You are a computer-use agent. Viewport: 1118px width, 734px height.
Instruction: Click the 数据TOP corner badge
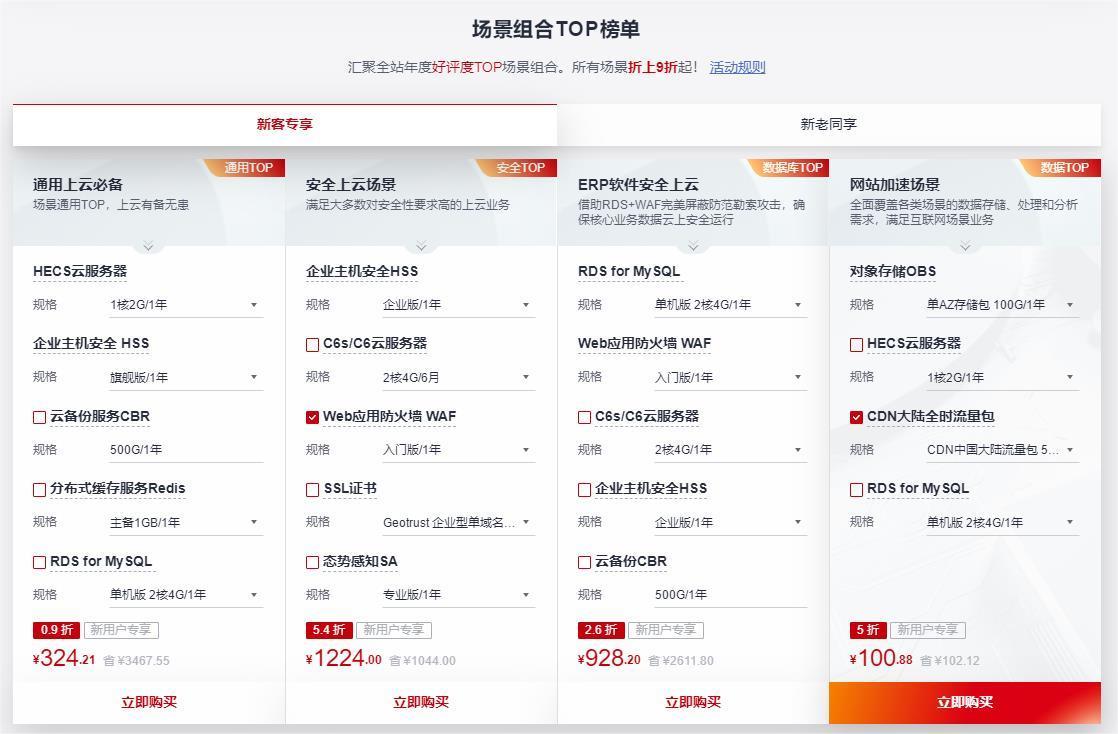tap(1062, 168)
